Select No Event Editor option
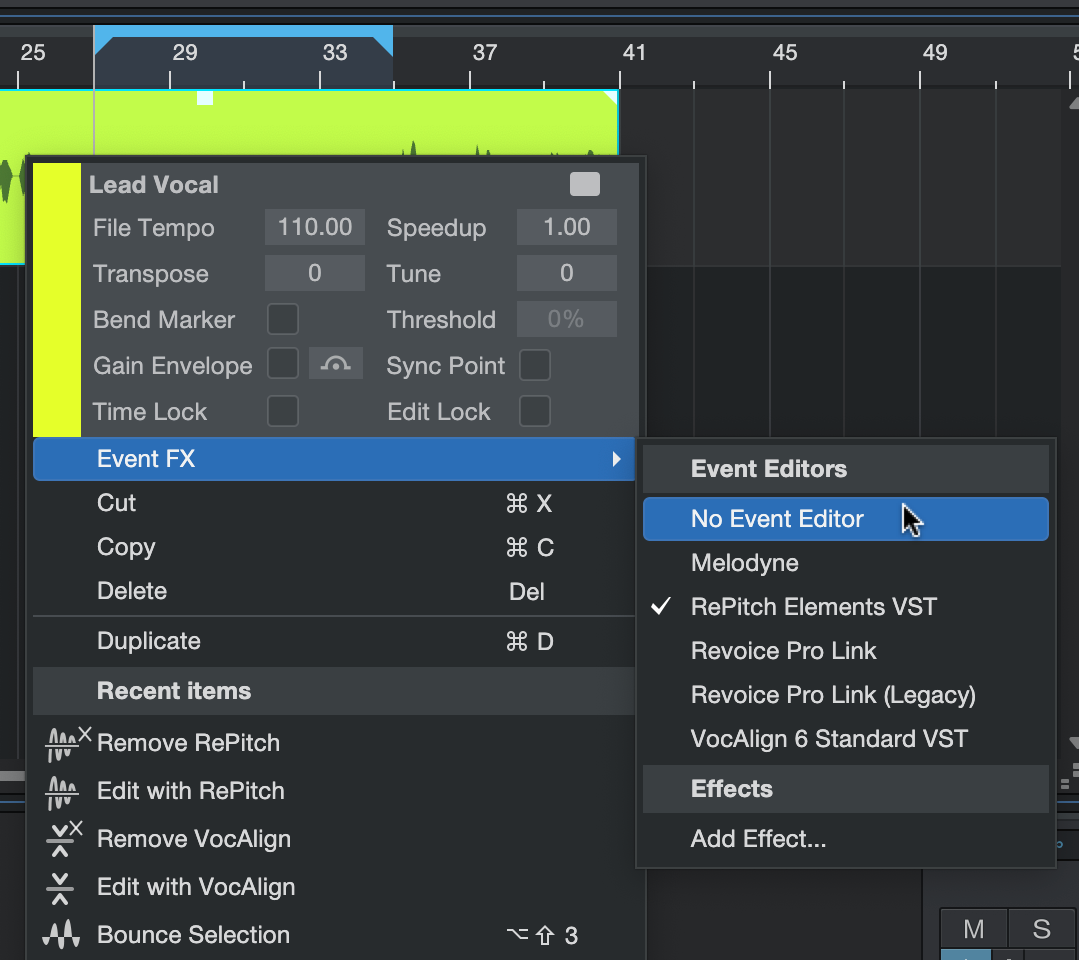Screen dimensions: 1079x960 [777, 519]
